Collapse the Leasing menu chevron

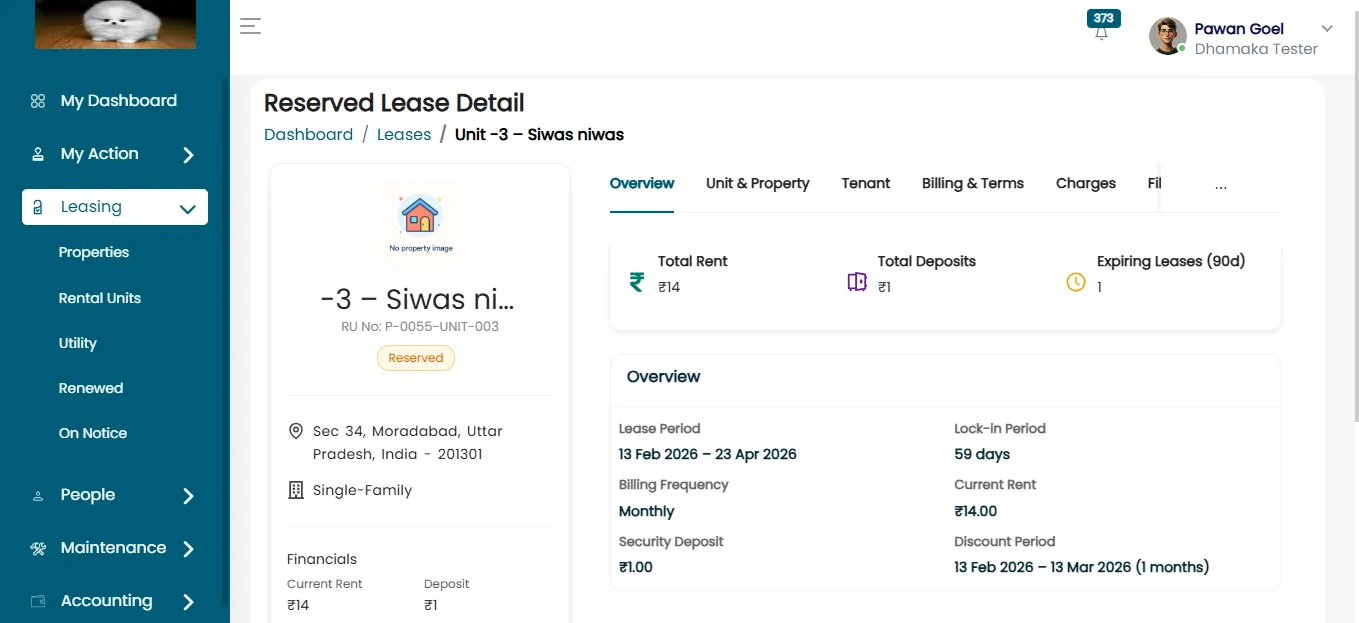[187, 209]
